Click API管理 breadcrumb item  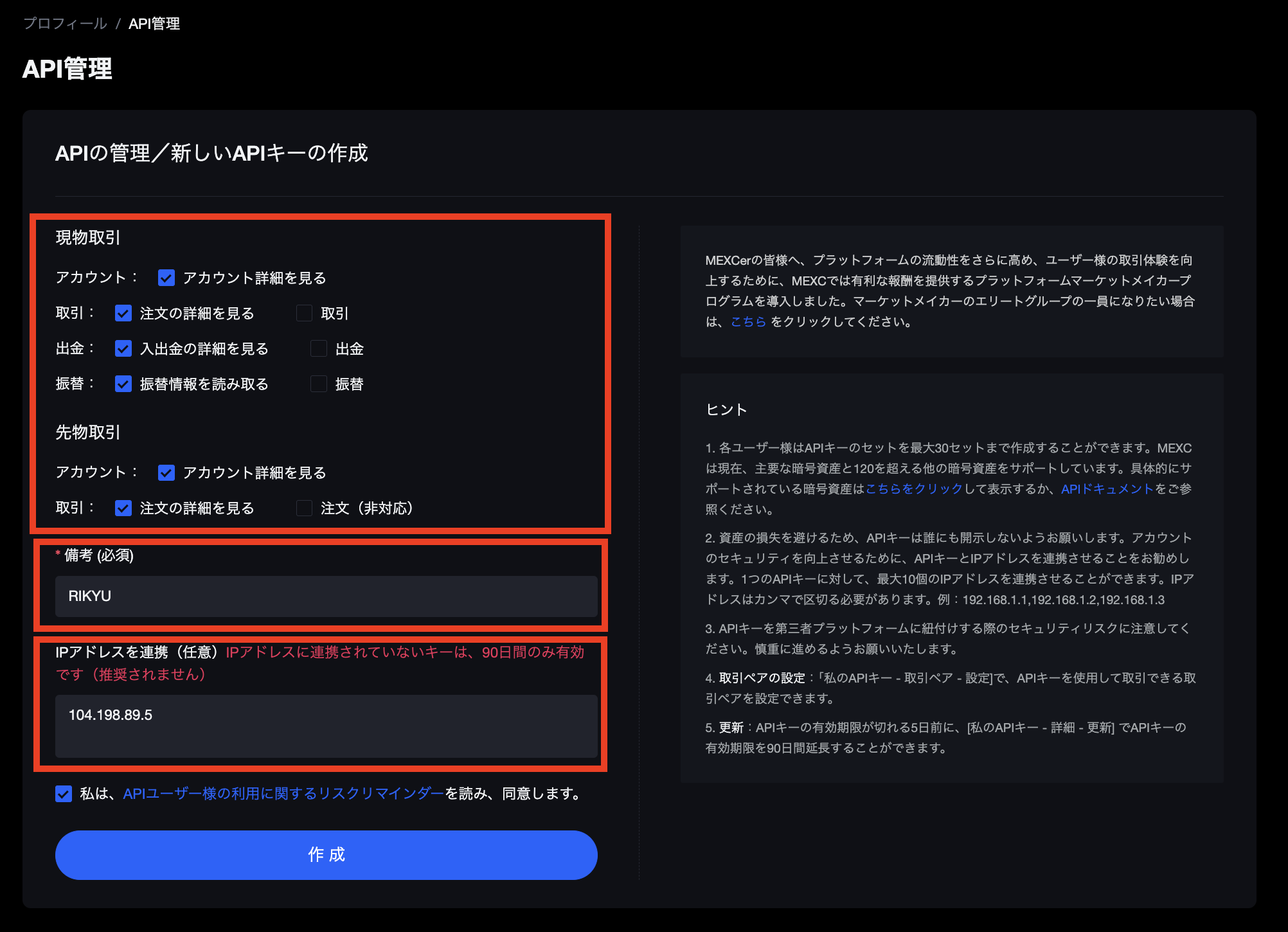pyautogui.click(x=154, y=24)
